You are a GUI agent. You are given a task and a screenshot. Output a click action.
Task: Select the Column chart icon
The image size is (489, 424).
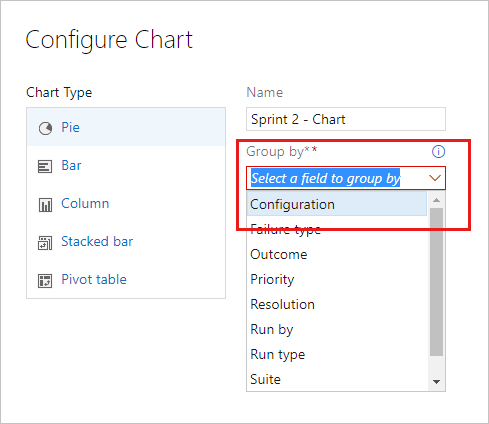(x=45, y=205)
